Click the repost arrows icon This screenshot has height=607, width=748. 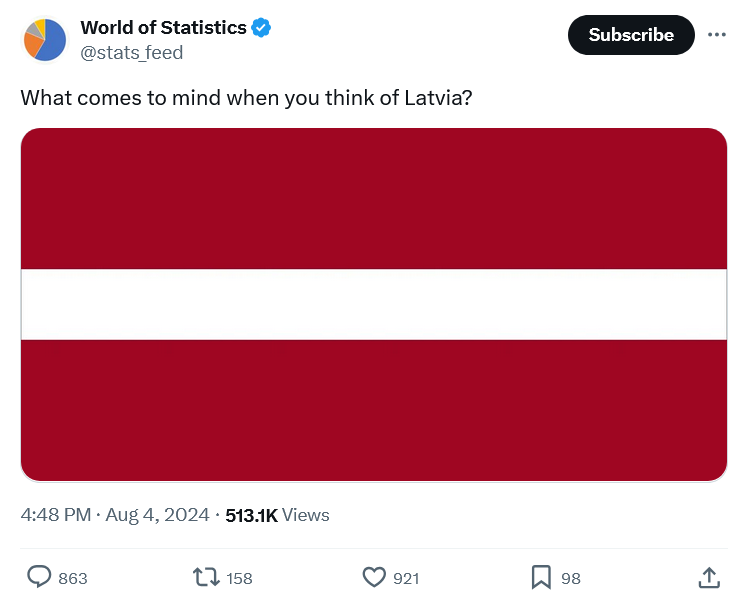[206, 577]
